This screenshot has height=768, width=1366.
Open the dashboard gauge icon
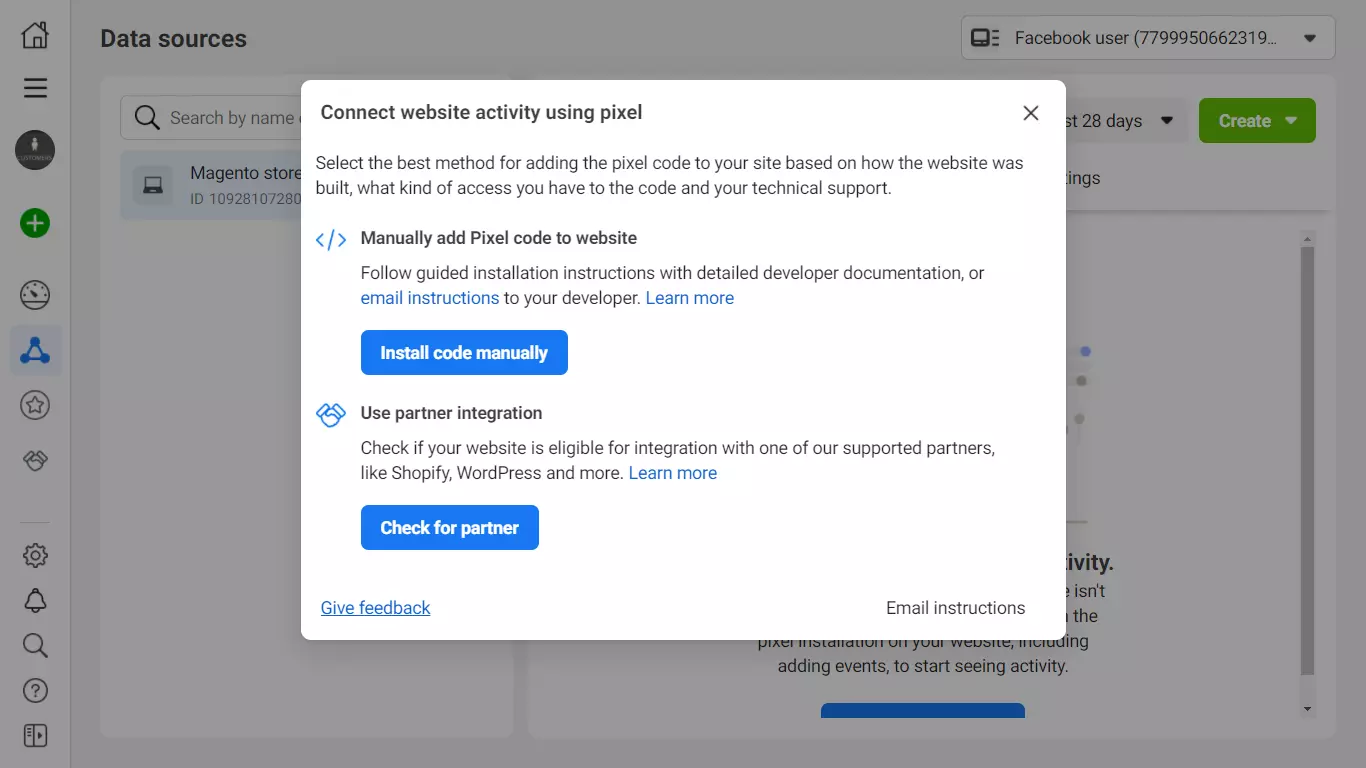click(x=35, y=295)
